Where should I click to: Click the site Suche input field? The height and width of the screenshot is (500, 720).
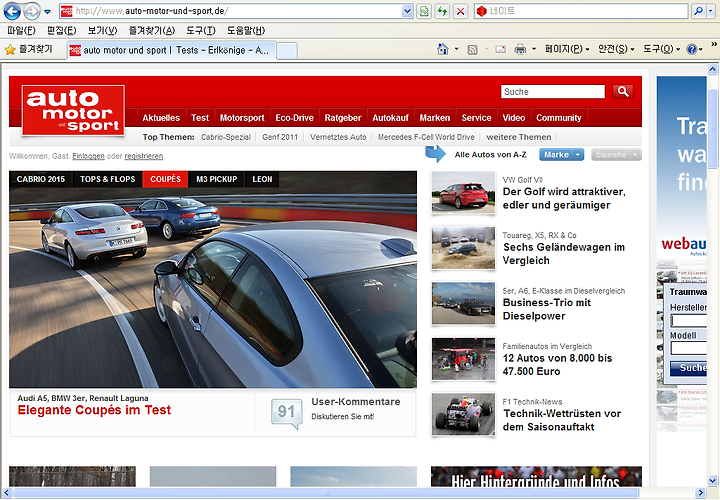tap(553, 92)
